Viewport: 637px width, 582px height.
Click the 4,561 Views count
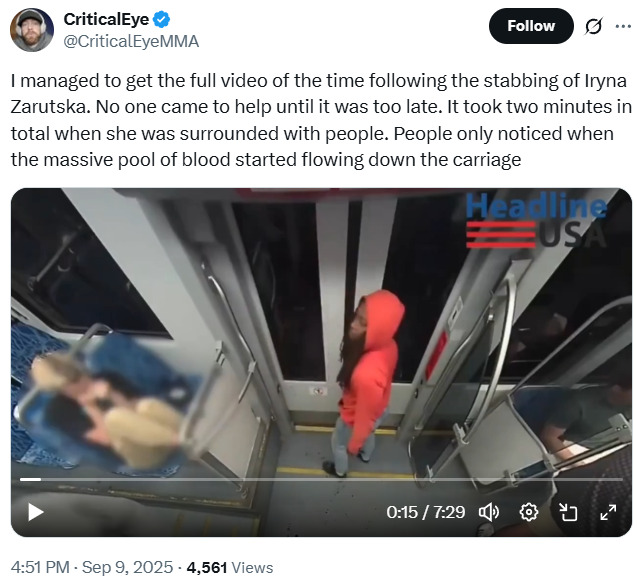tap(230, 567)
